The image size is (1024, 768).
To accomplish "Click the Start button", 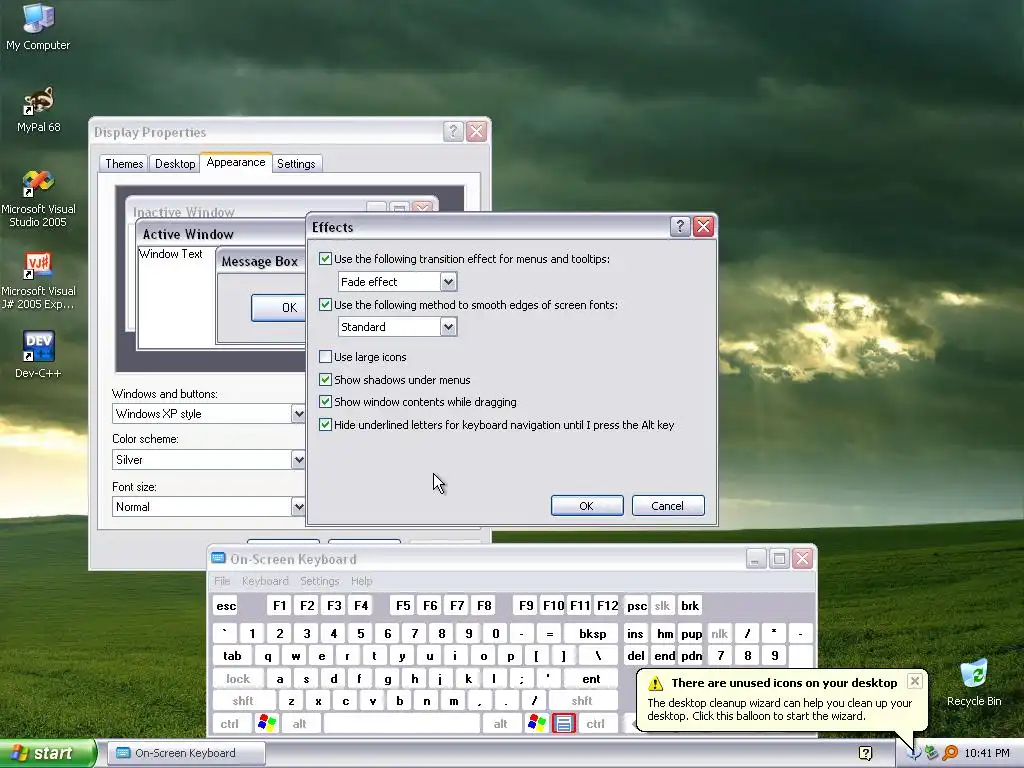I will (x=48, y=753).
